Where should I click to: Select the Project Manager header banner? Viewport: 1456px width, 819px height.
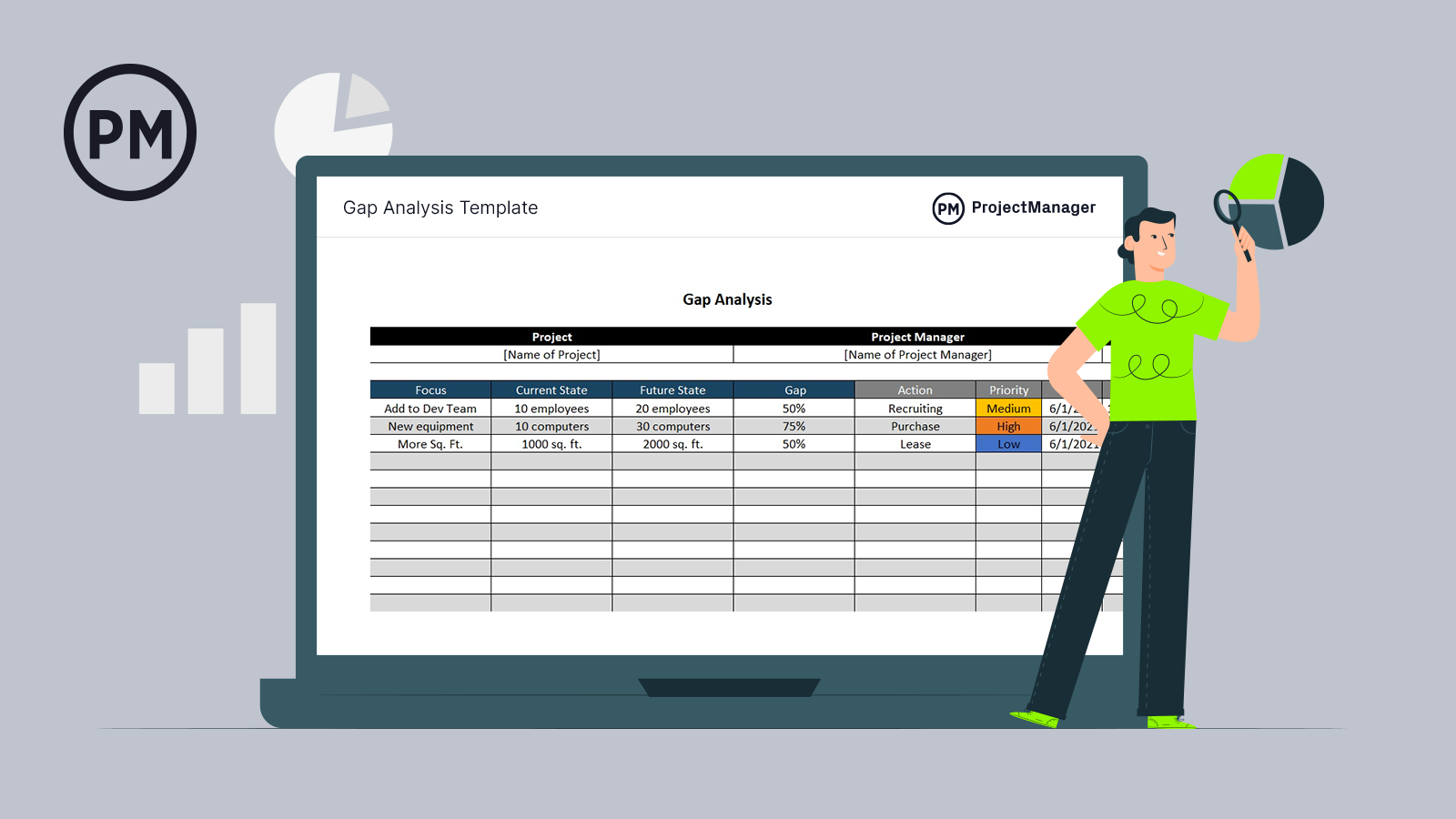[917, 336]
